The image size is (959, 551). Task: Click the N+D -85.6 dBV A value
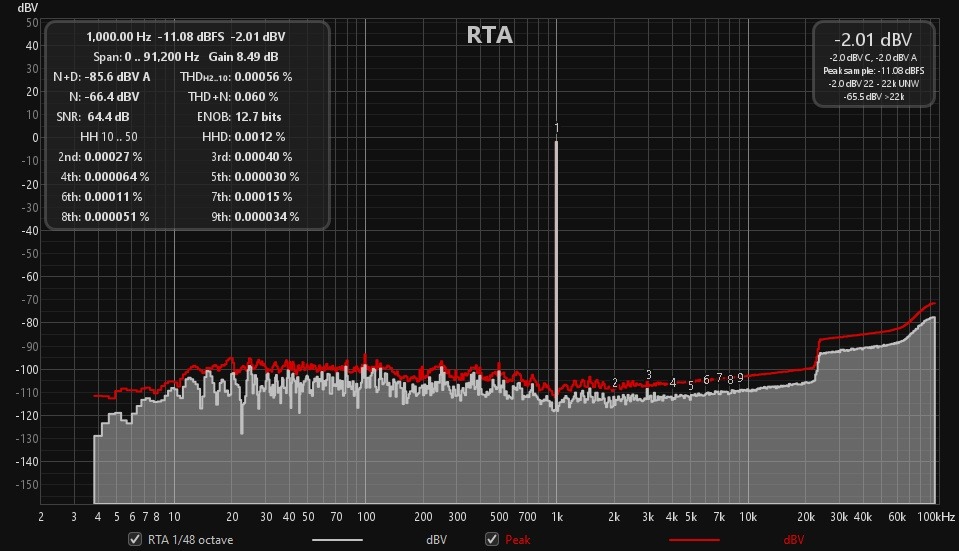click(x=117, y=77)
